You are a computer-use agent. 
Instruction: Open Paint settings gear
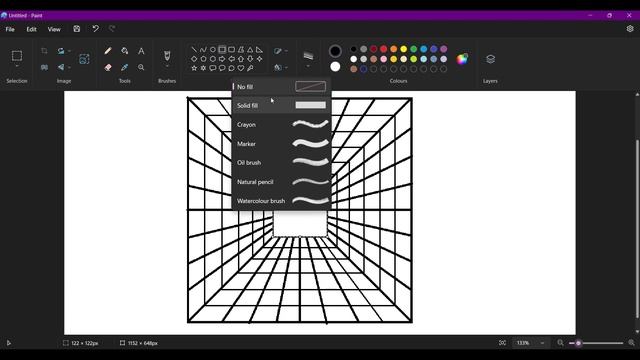coord(630,29)
